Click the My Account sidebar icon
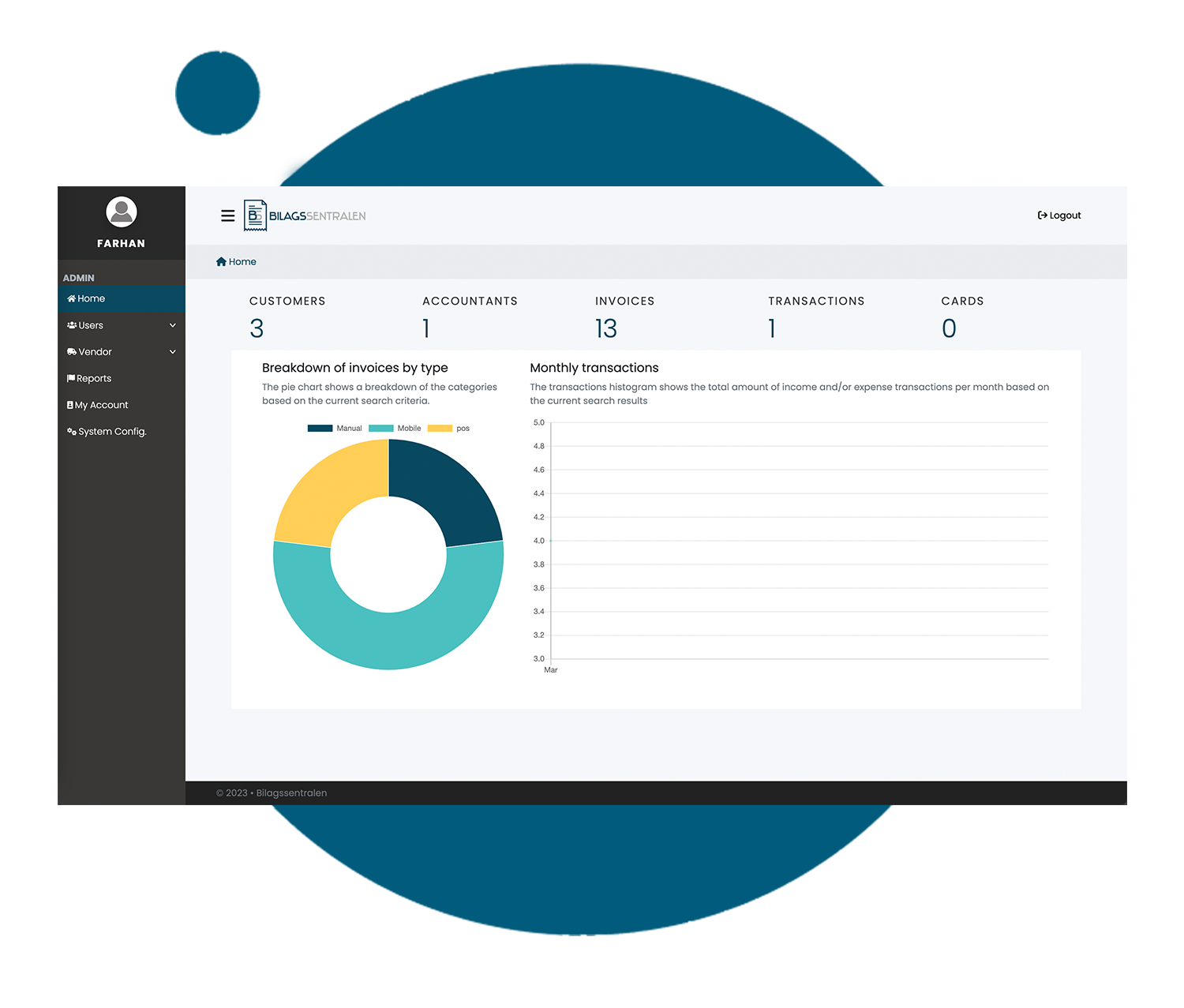 pyautogui.click(x=70, y=405)
